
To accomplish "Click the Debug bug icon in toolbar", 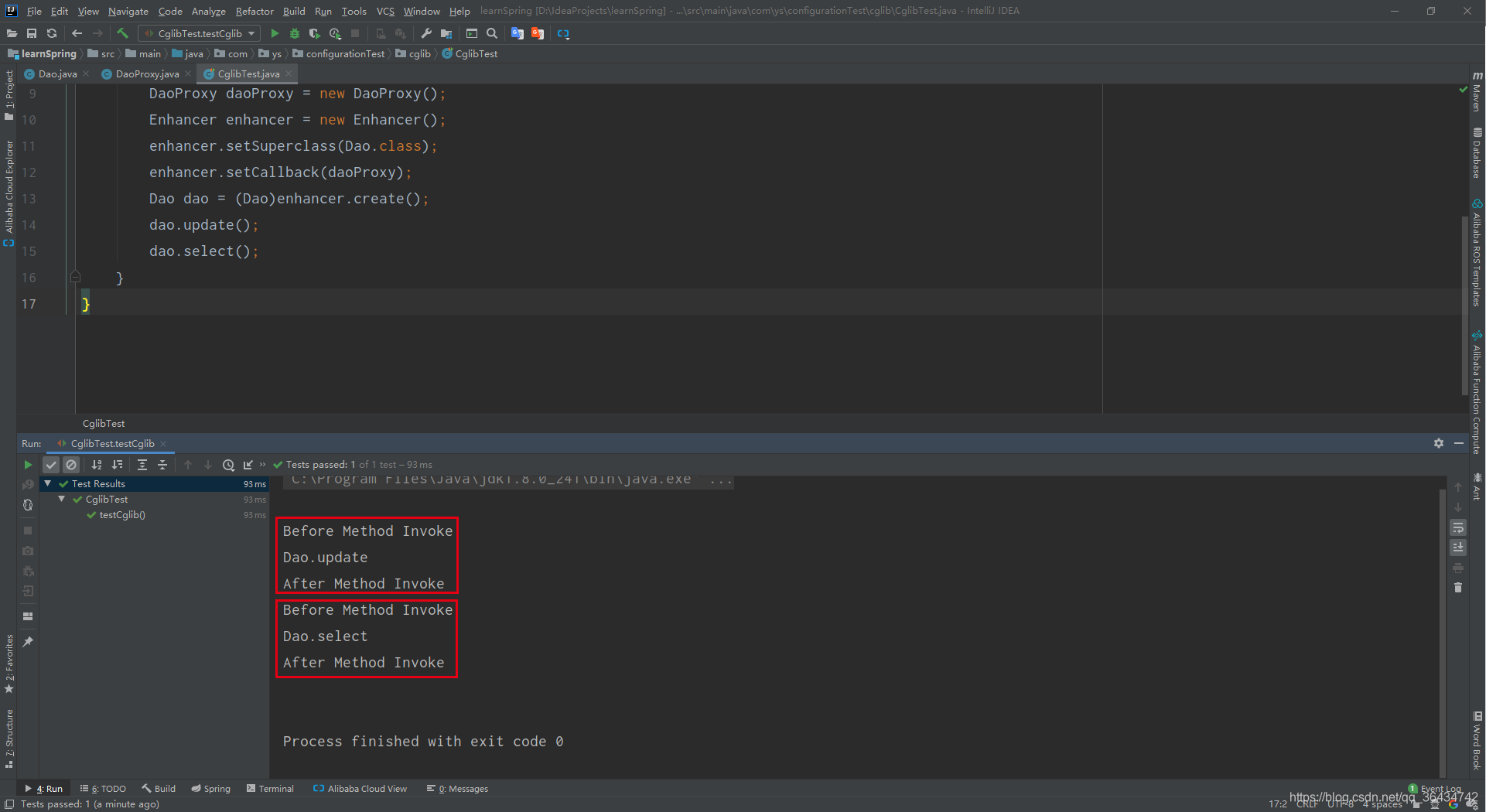I will tap(295, 33).
